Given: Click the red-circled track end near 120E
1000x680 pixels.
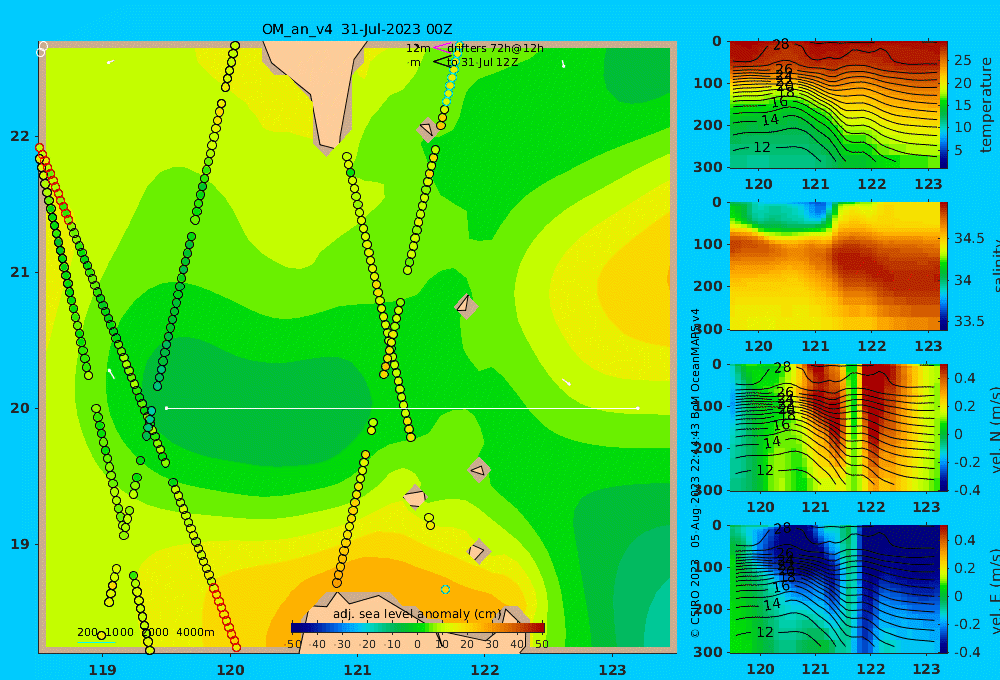Looking at the screenshot, I should [x=236, y=647].
